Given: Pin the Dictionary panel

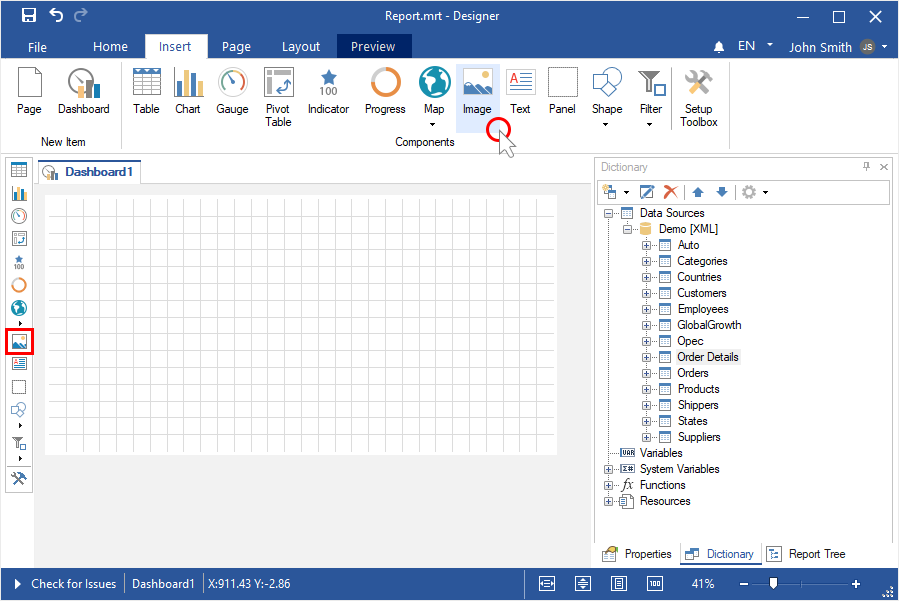Looking at the screenshot, I should (866, 167).
